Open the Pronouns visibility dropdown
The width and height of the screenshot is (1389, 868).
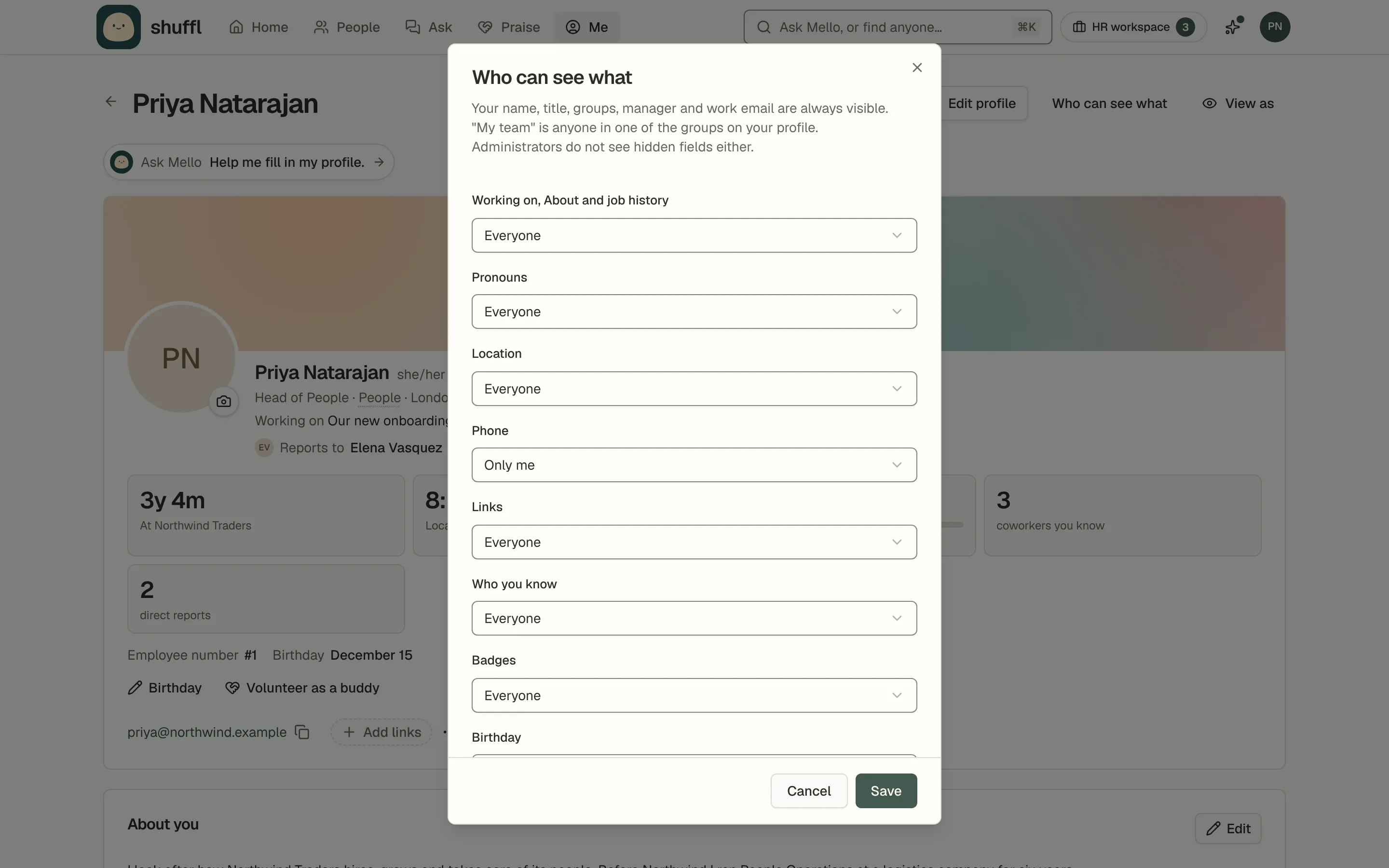(694, 312)
